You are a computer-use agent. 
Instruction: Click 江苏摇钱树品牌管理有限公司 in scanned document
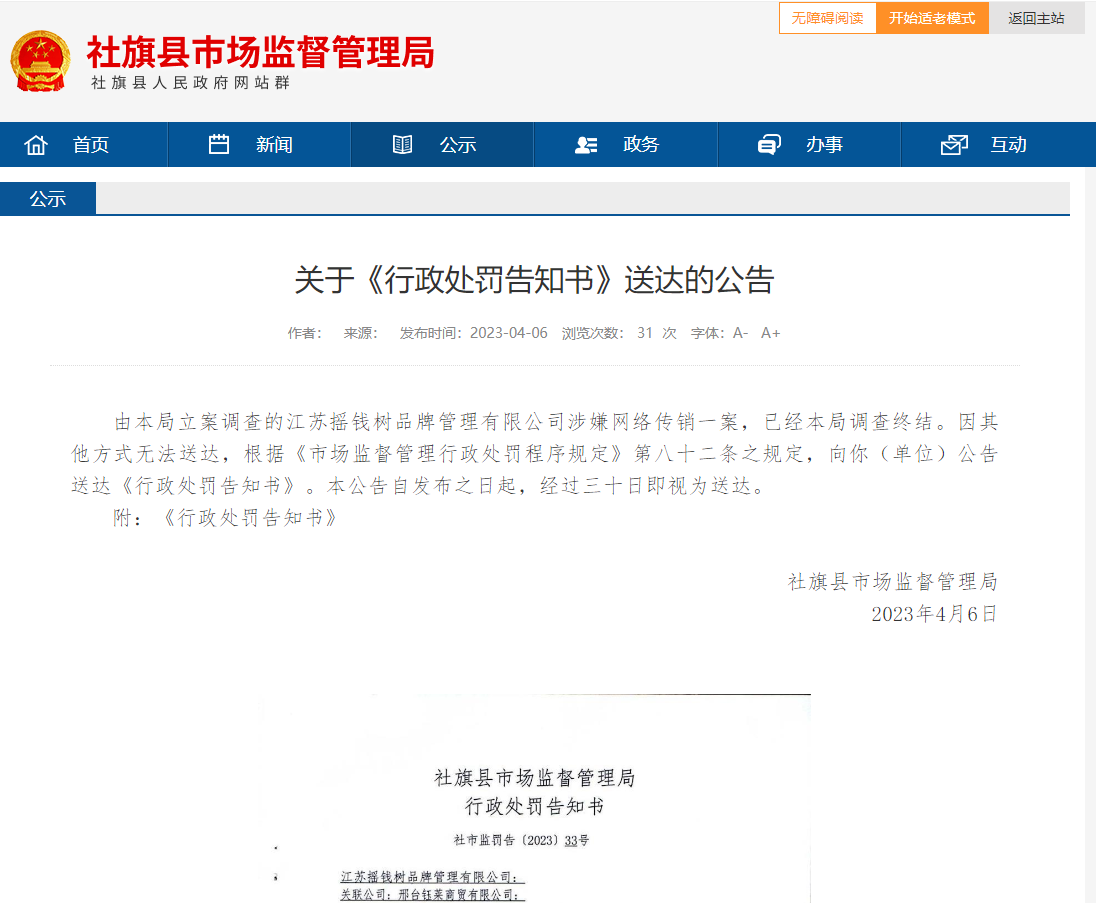431,876
